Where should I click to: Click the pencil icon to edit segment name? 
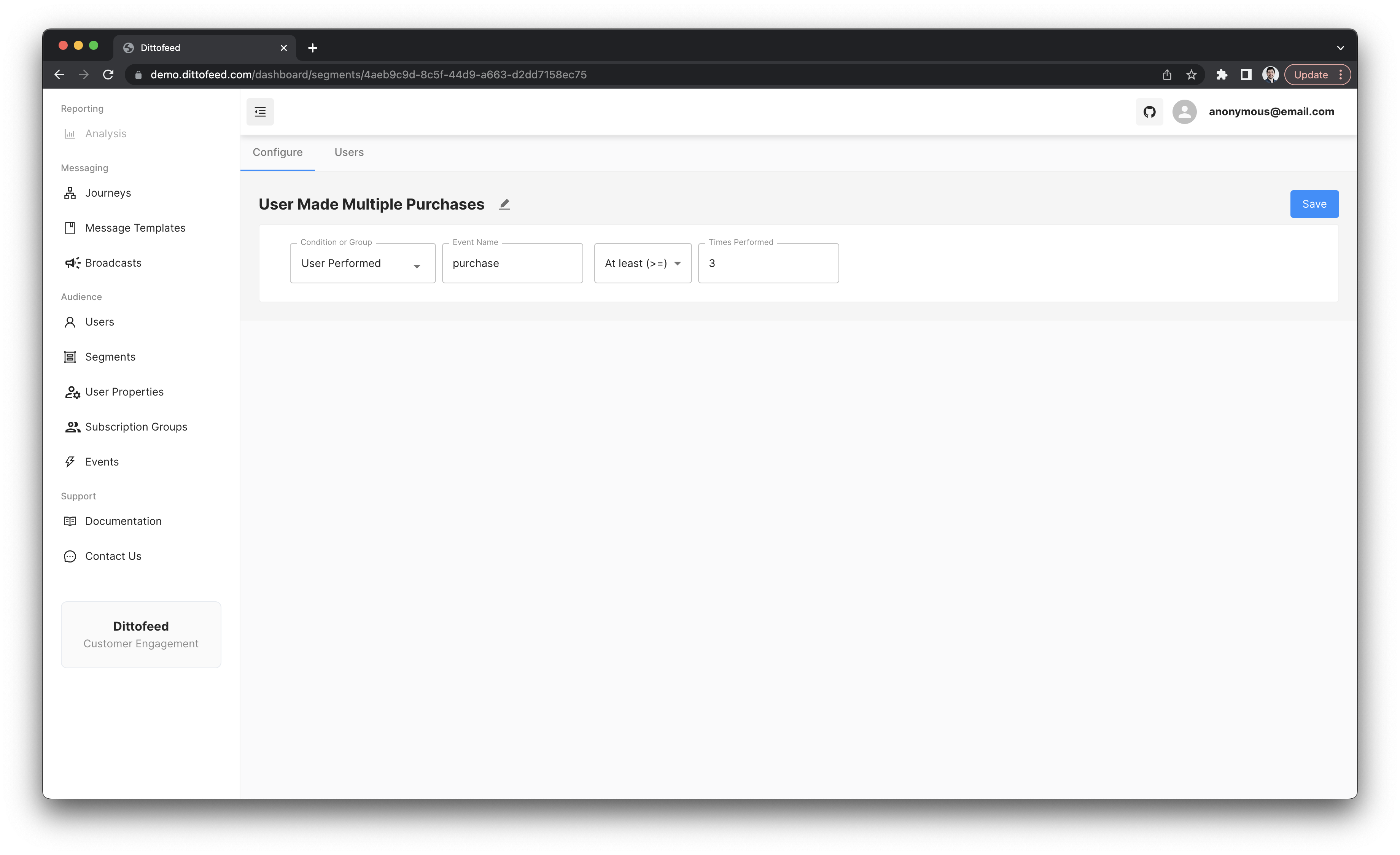pyautogui.click(x=504, y=205)
